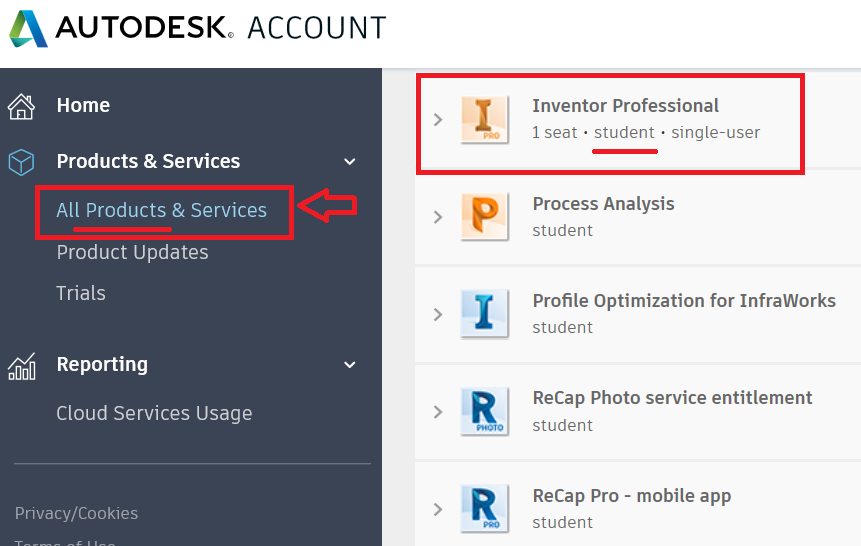861x546 pixels.
Task: Click the Inventor Professional product icon
Action: [x=485, y=120]
